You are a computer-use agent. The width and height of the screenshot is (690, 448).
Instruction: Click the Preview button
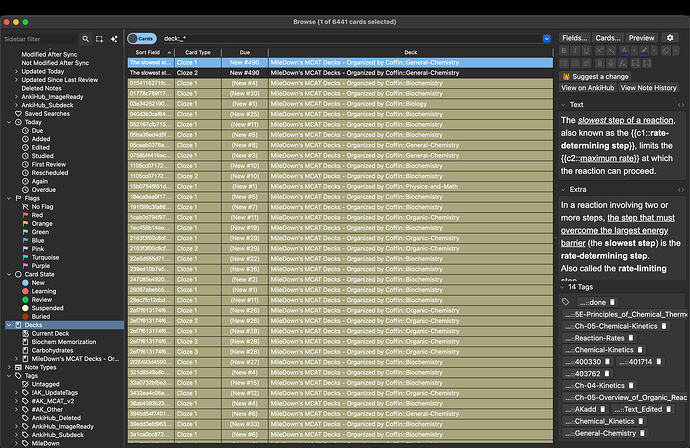tap(642, 38)
